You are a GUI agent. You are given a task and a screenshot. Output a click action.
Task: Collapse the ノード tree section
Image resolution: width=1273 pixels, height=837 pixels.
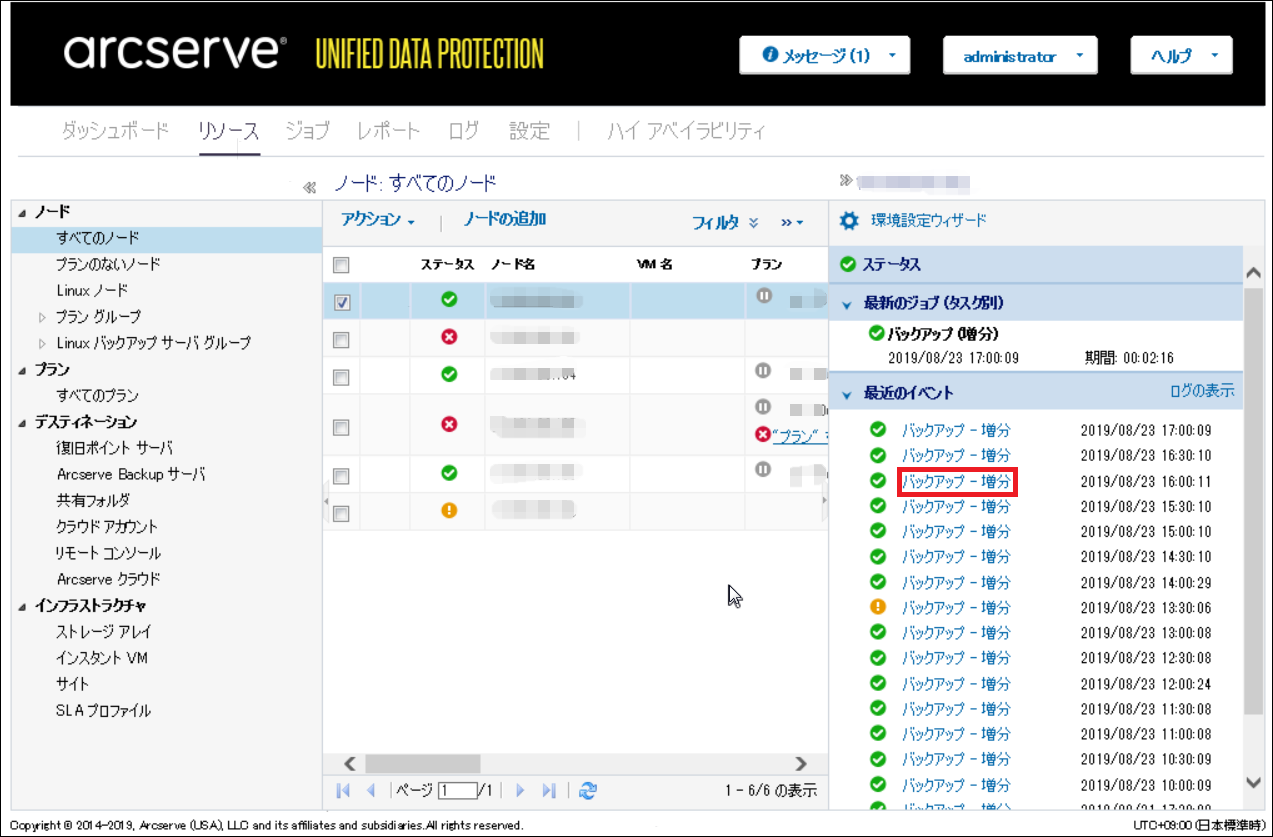coord(23,212)
